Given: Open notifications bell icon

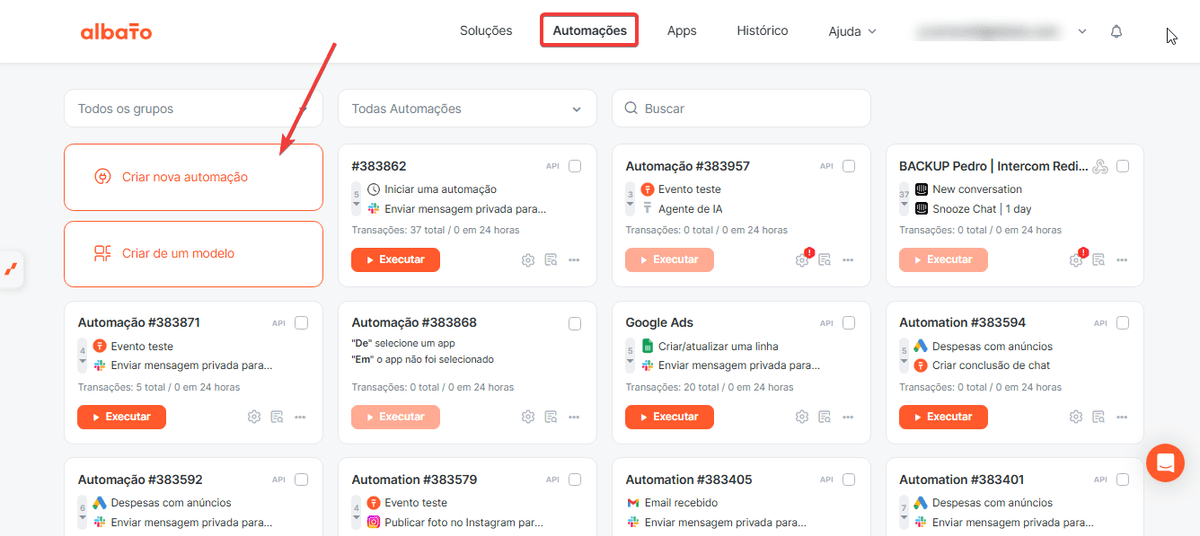Looking at the screenshot, I should pos(1117,32).
